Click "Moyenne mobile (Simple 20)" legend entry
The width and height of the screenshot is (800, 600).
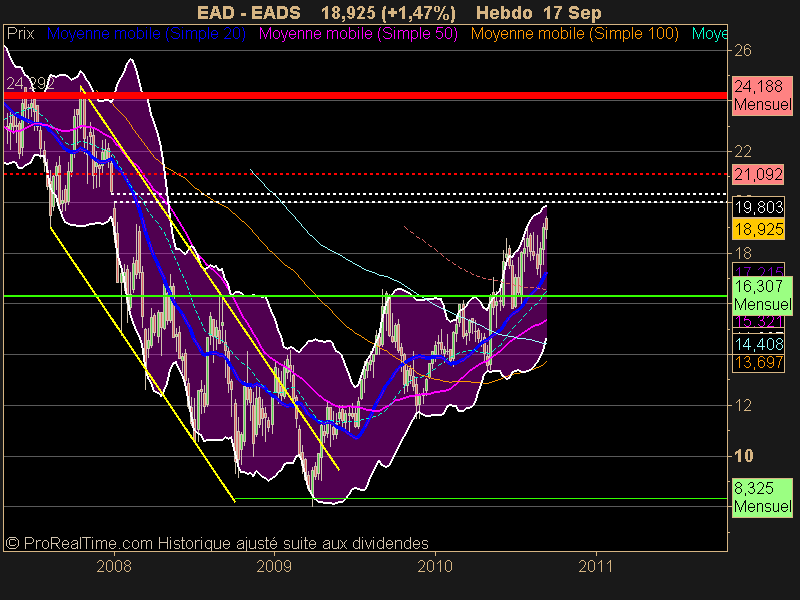click(x=146, y=34)
